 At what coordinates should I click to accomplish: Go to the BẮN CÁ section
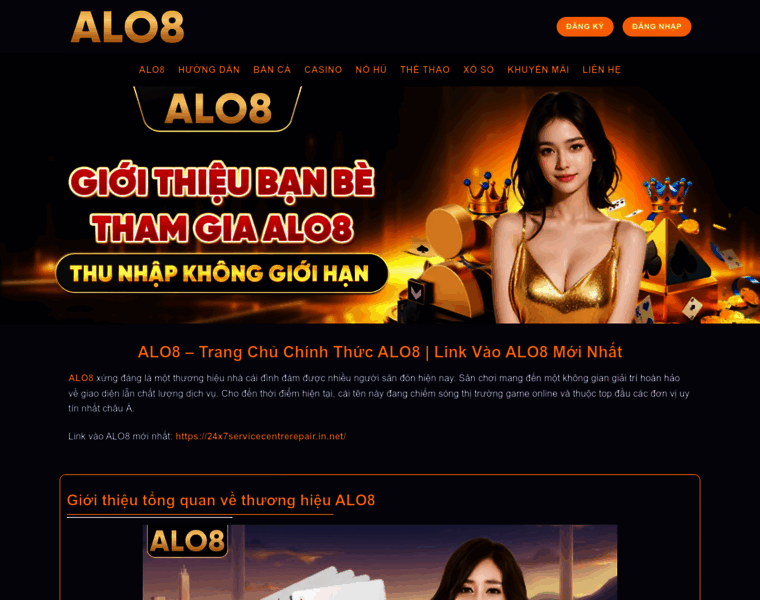pyautogui.click(x=272, y=70)
